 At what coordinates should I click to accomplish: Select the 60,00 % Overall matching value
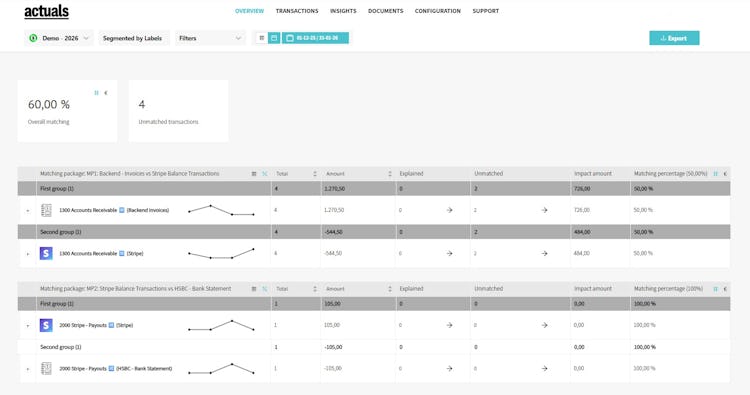click(x=49, y=104)
